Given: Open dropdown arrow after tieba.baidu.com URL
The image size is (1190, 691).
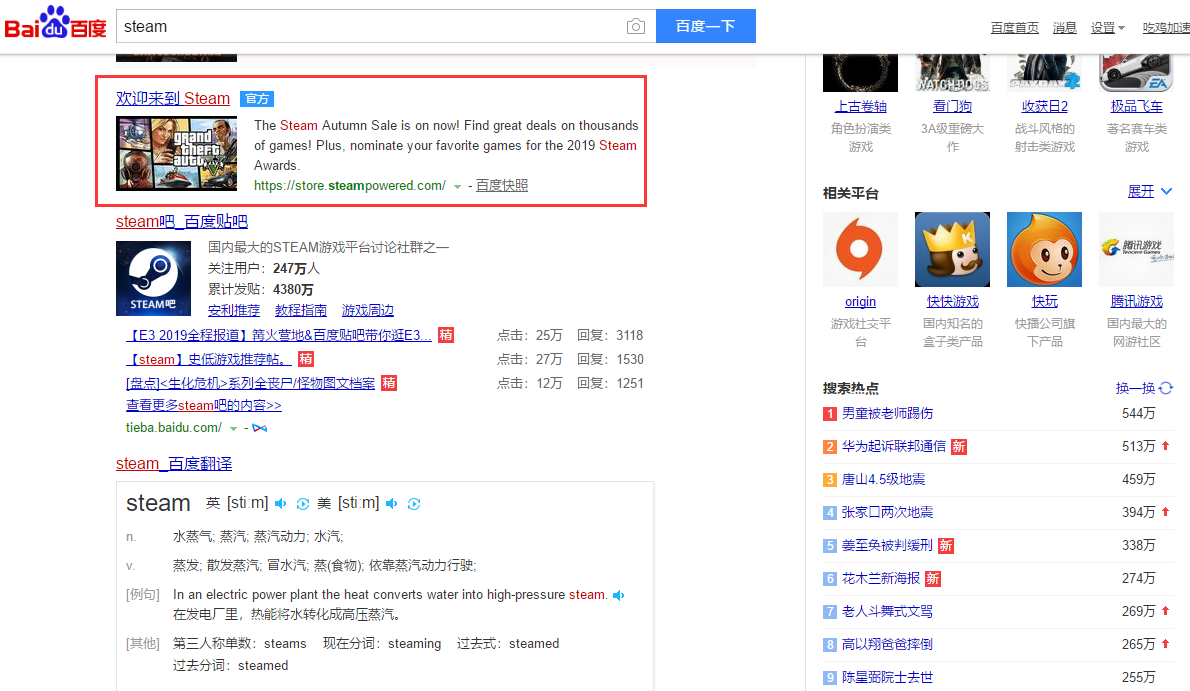Looking at the screenshot, I should point(234,429).
